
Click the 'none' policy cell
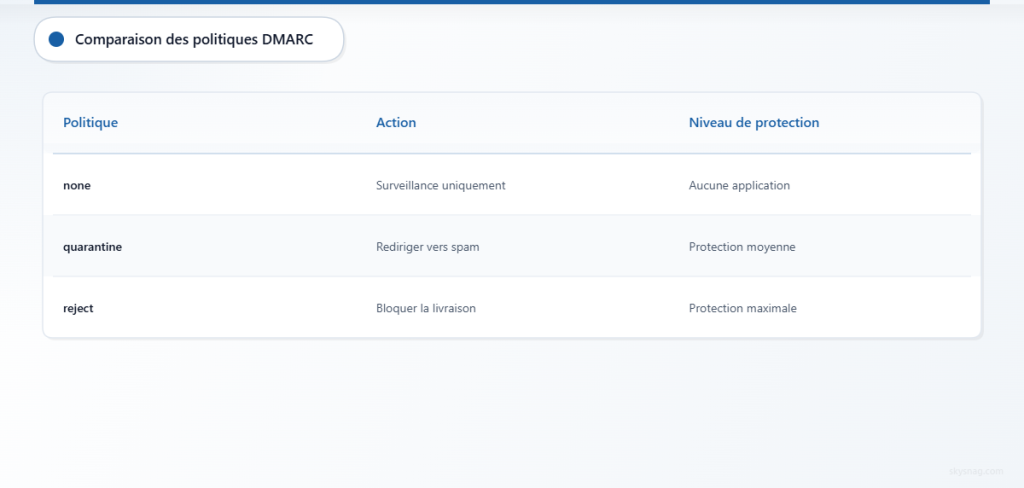[x=77, y=186]
